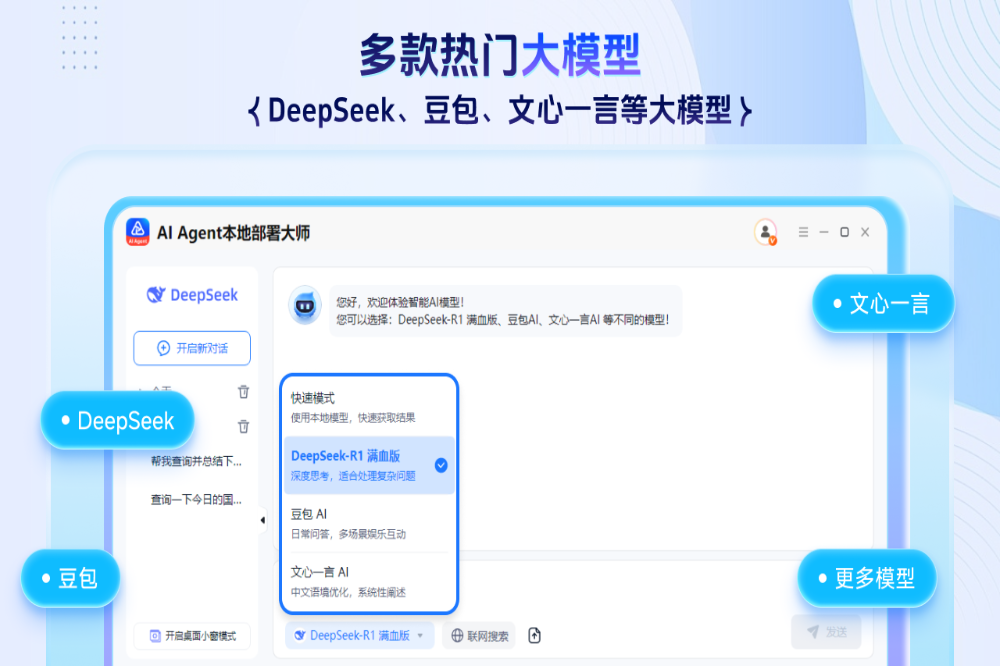
Task: Choose 文心一言 AI from model list
Action: pyautogui.click(x=369, y=581)
